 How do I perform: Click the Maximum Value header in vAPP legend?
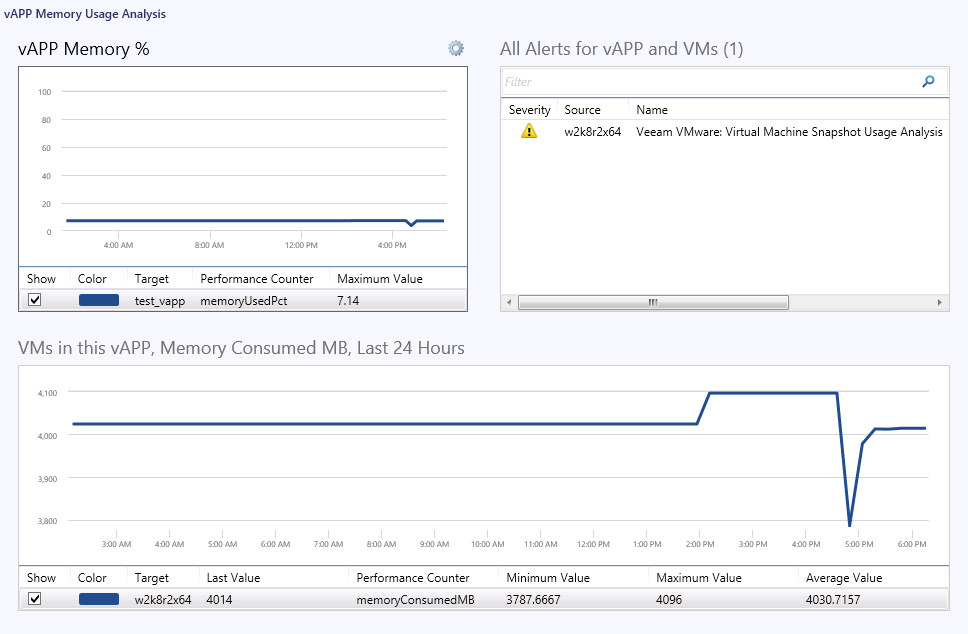coord(380,278)
